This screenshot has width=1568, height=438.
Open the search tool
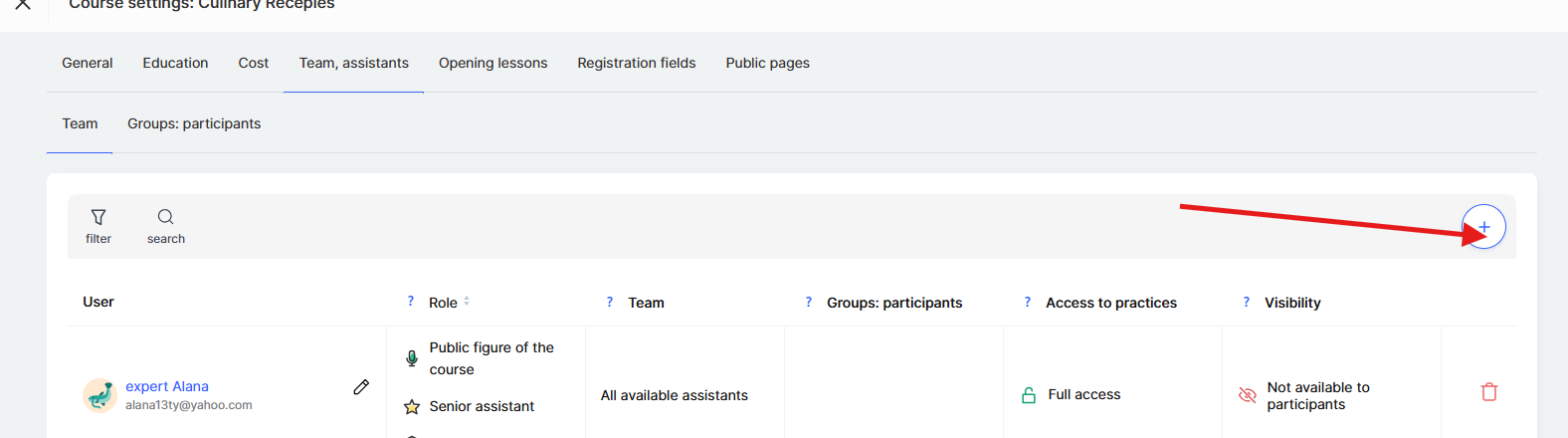[x=166, y=226]
